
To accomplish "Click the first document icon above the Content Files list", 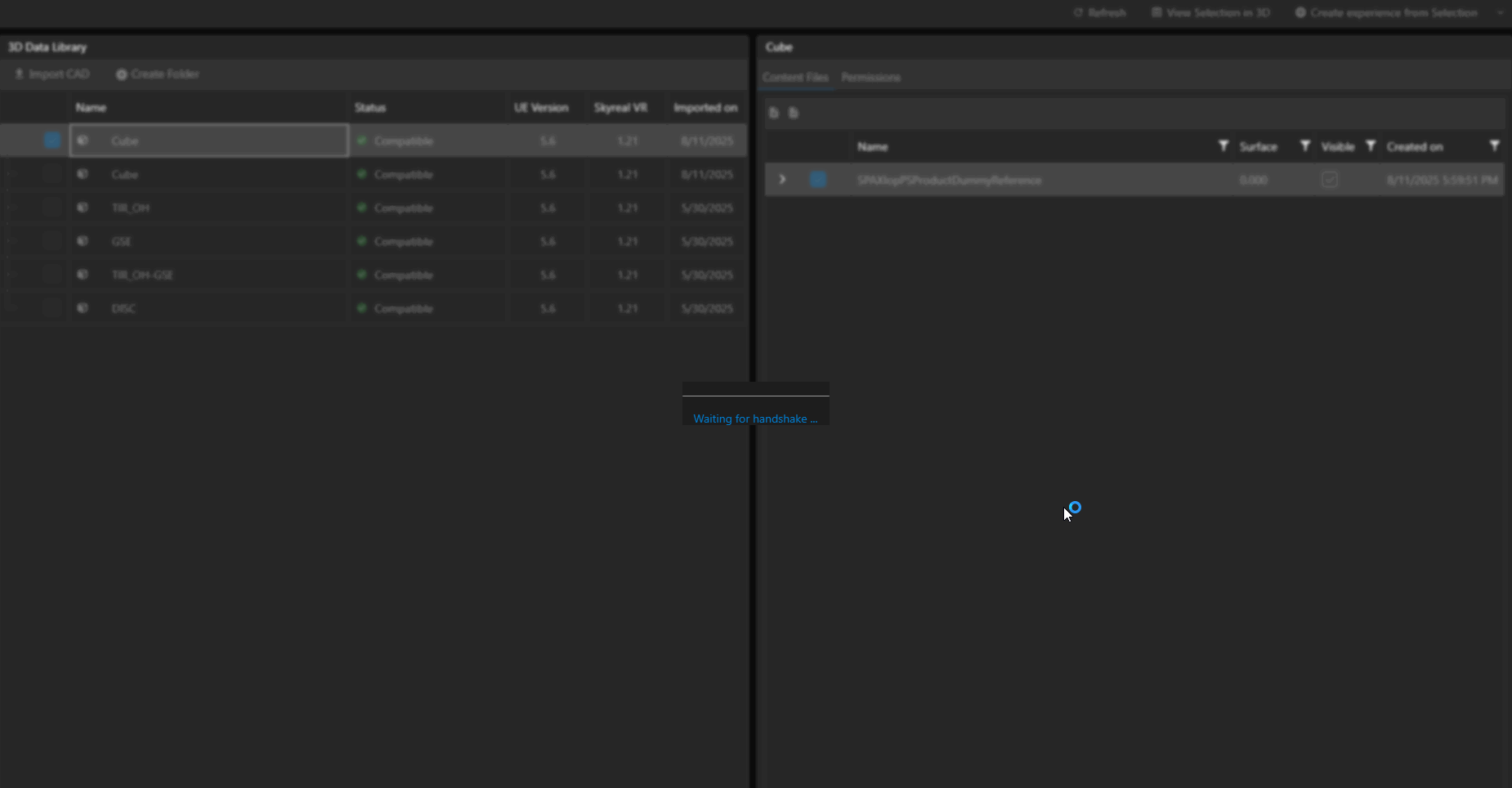I will click(x=773, y=113).
